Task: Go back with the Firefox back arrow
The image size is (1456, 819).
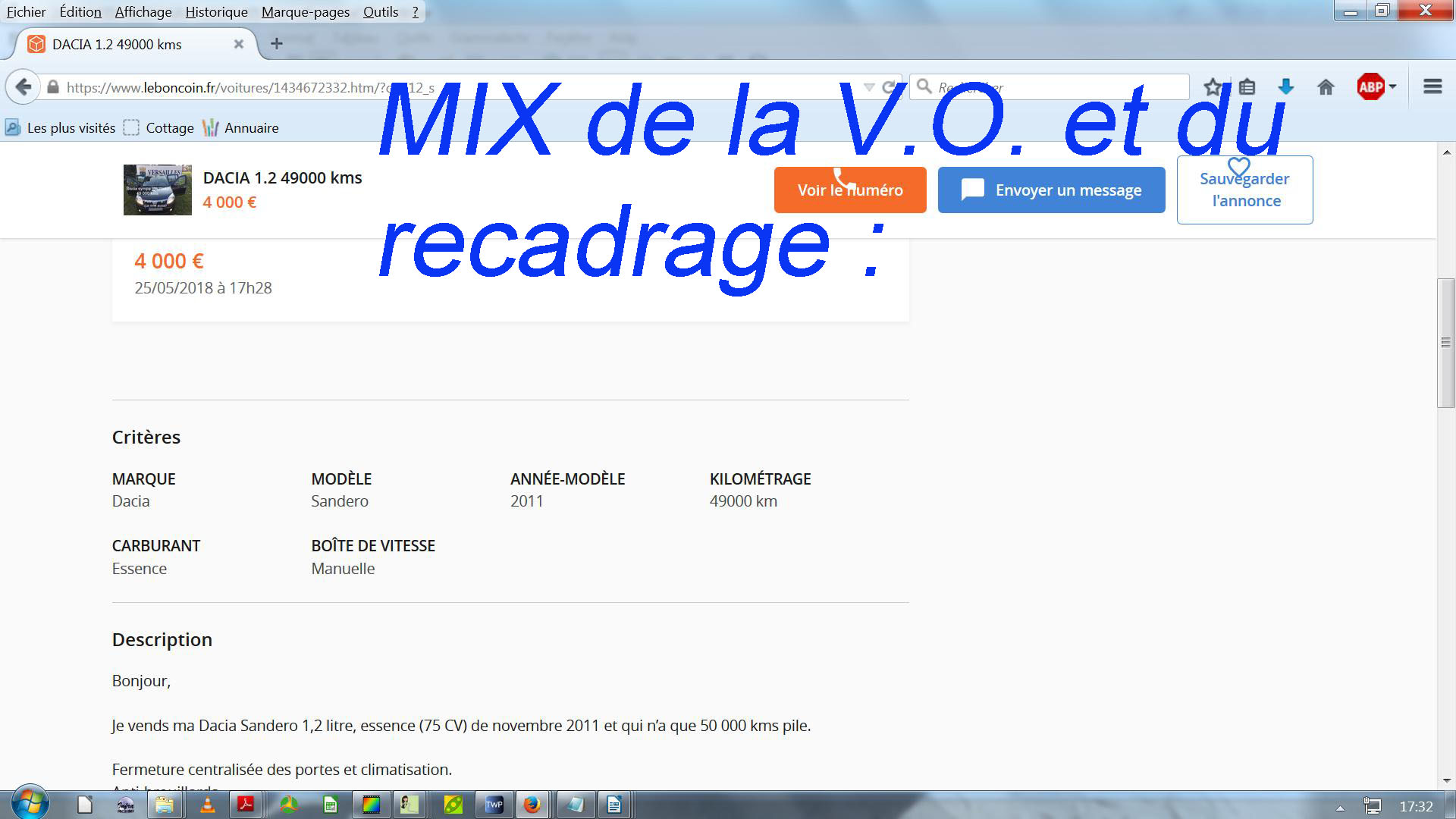Action: [x=24, y=87]
